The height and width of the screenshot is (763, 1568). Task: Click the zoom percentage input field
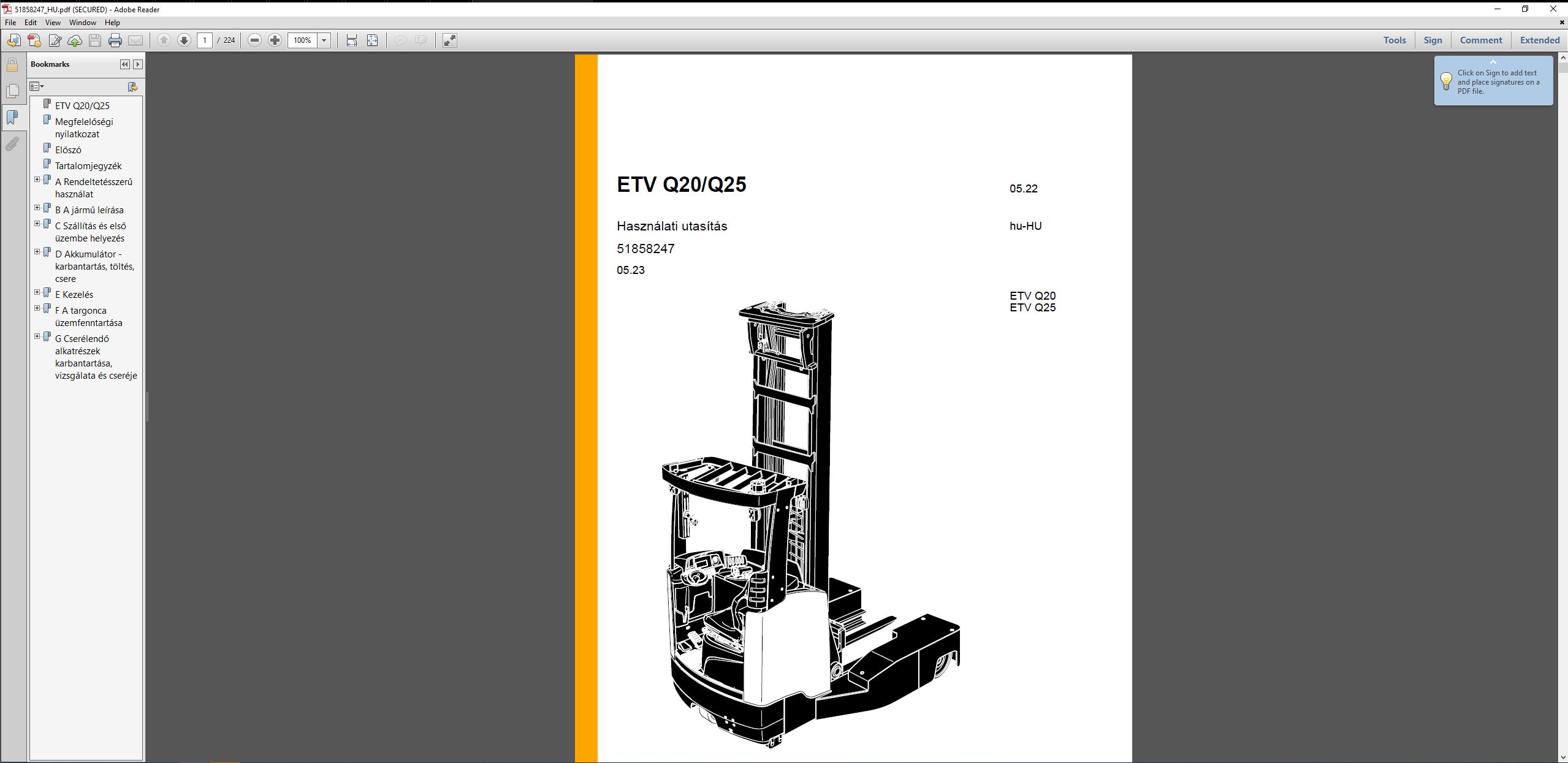point(302,40)
